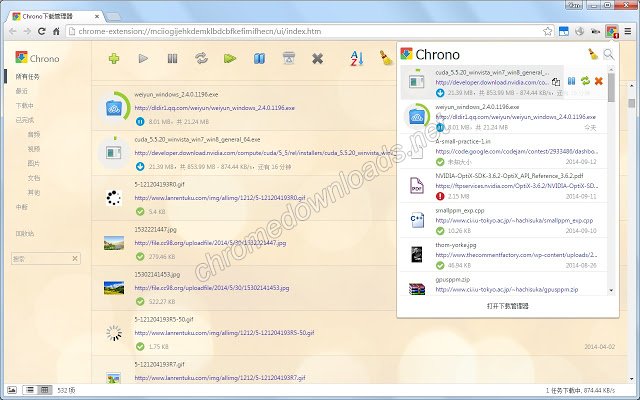Click the Chrono extension icon in the Chrome toolbar

pyautogui.click(x=611, y=31)
